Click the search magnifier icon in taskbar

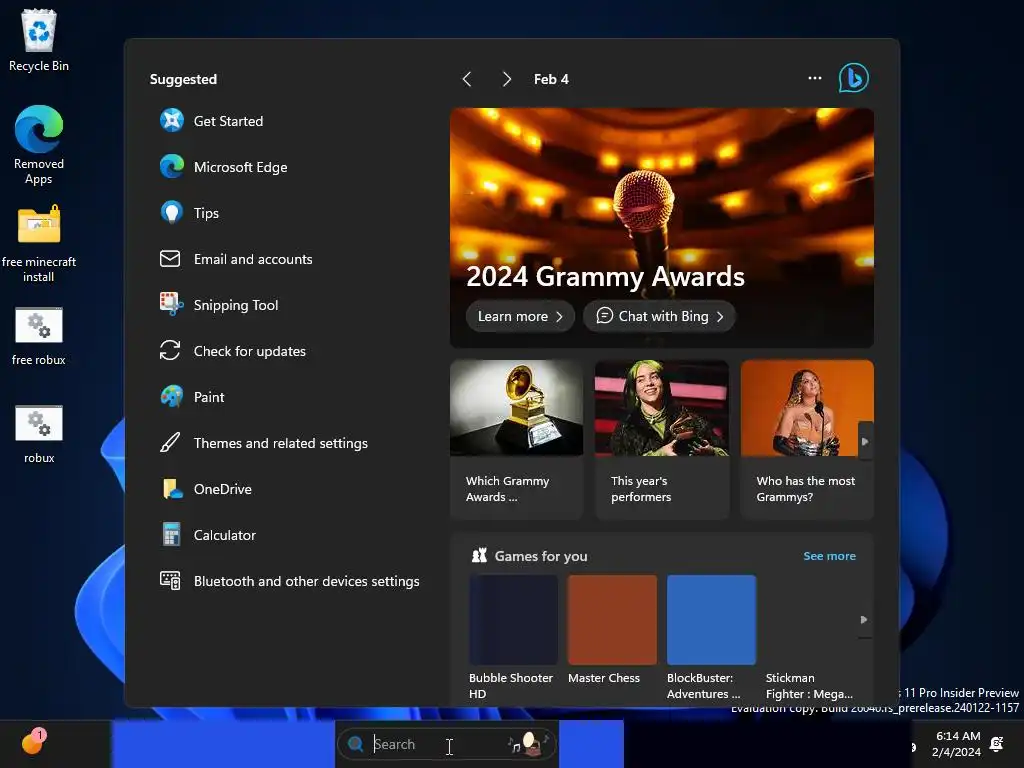pyautogui.click(x=355, y=744)
